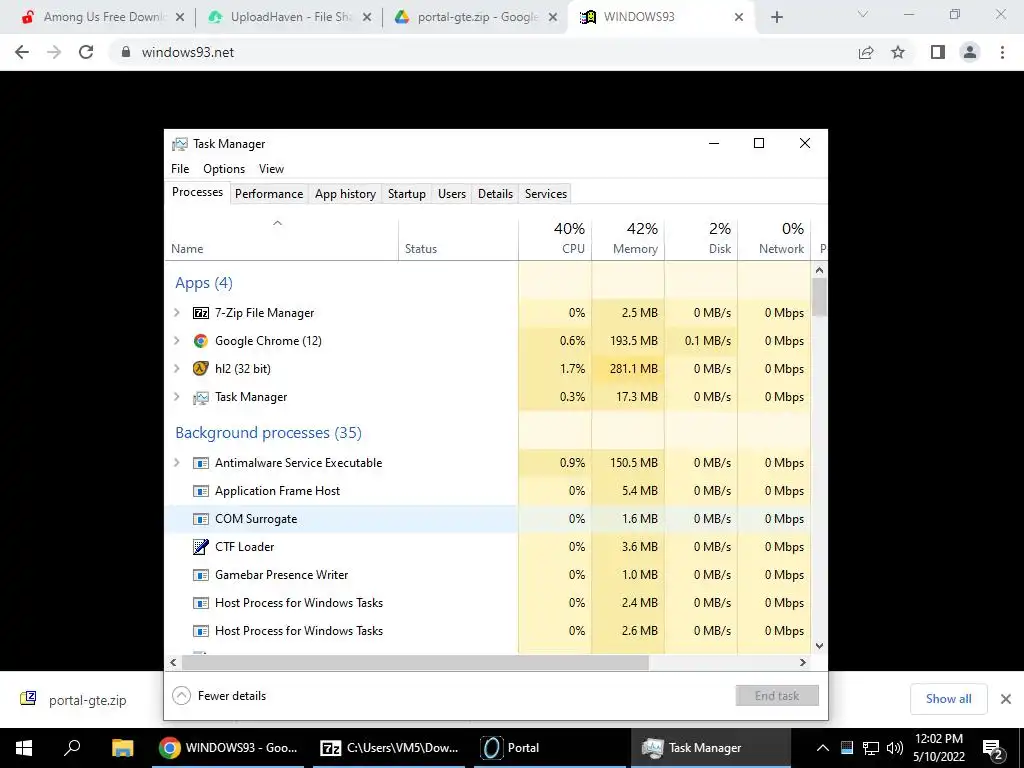
Task: Expand the Task Manager process group
Action: [176, 396]
